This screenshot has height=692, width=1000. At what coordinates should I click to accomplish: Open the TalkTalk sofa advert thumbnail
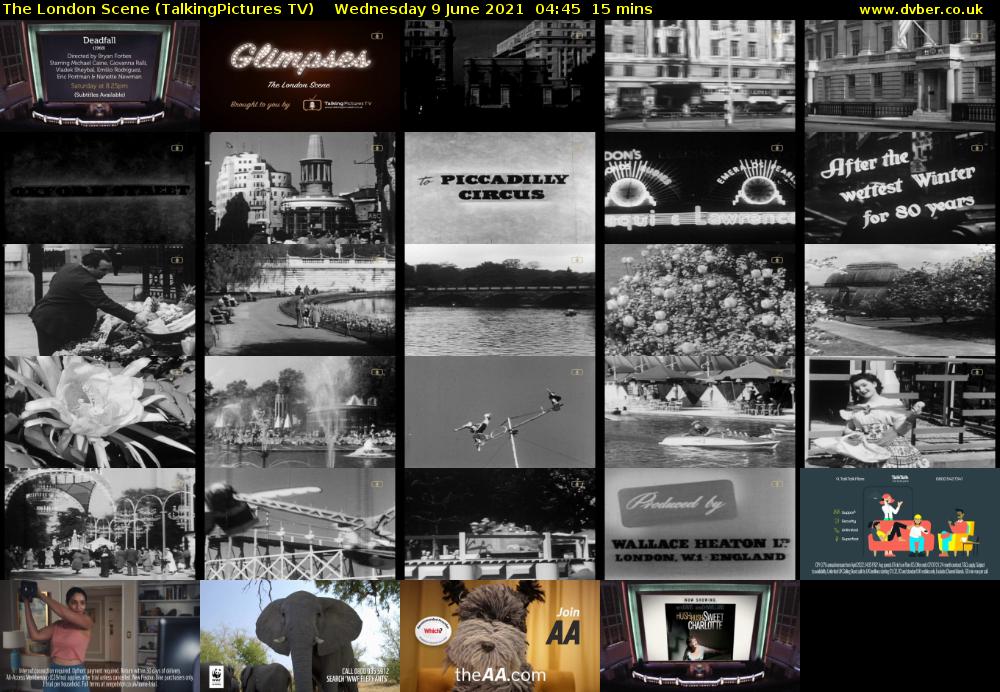[x=899, y=523]
